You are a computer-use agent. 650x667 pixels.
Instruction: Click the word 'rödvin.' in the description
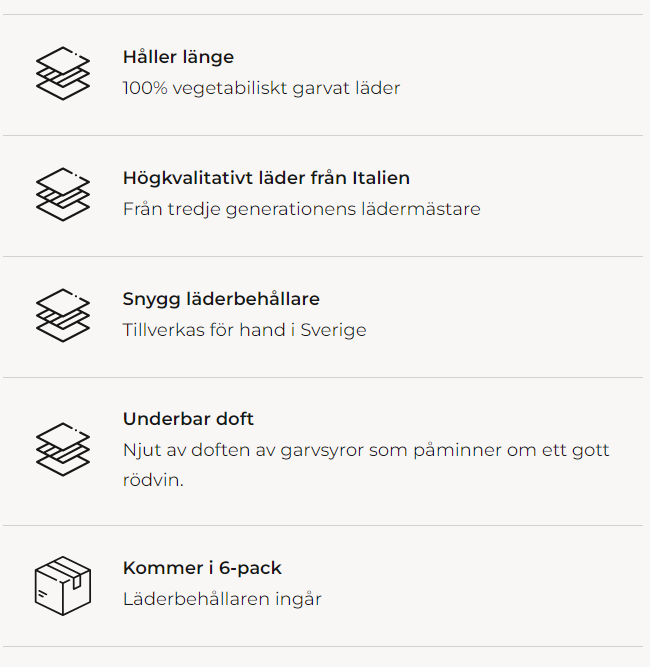[153, 480]
